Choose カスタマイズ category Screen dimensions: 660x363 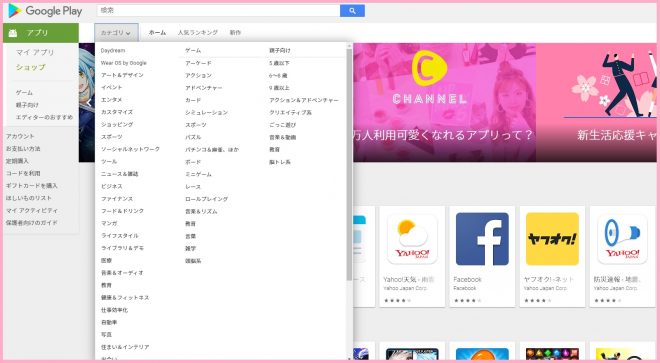tap(117, 112)
